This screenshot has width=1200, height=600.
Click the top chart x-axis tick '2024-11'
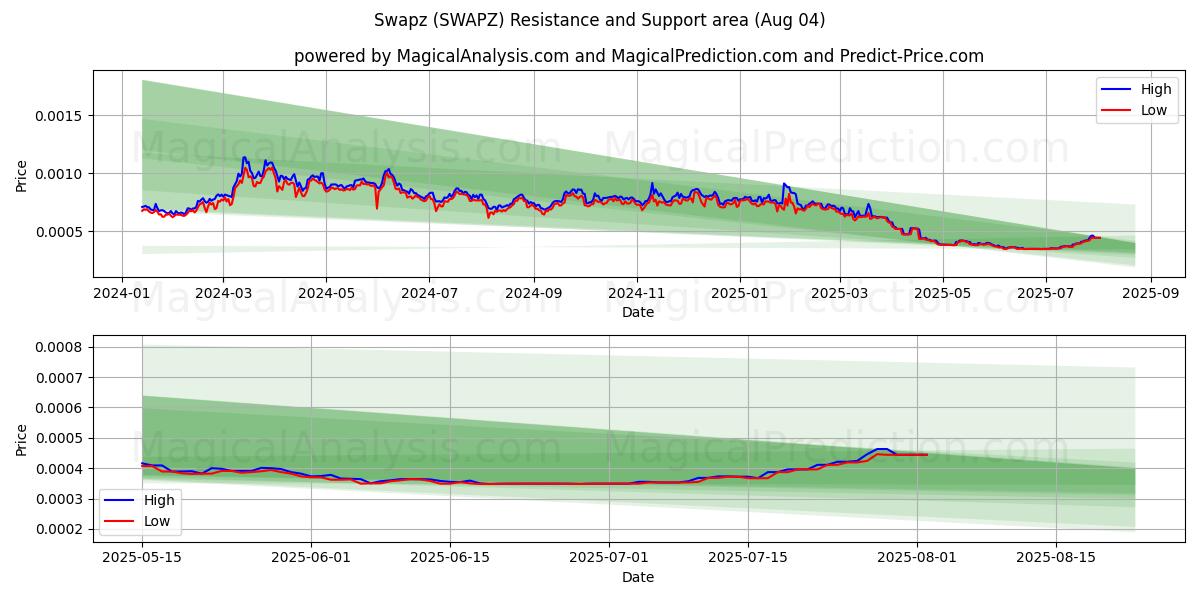(x=637, y=294)
